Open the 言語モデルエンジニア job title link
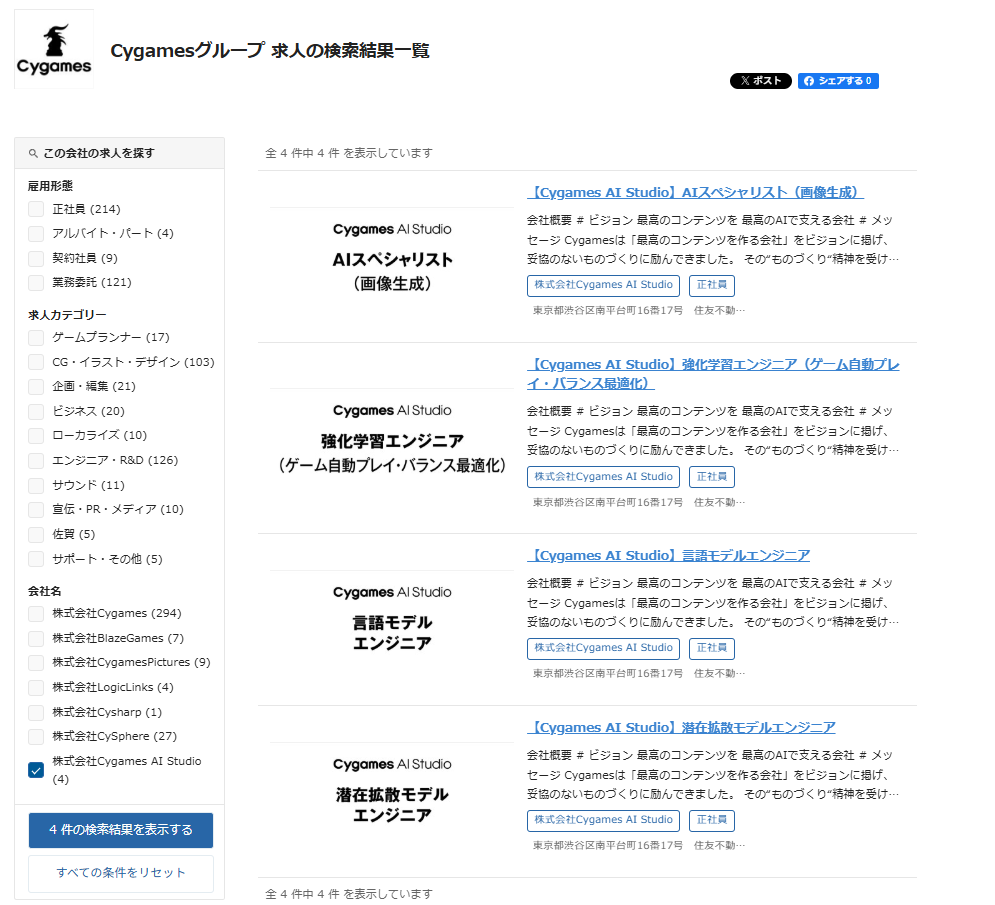This screenshot has width=995, height=905. click(x=668, y=555)
